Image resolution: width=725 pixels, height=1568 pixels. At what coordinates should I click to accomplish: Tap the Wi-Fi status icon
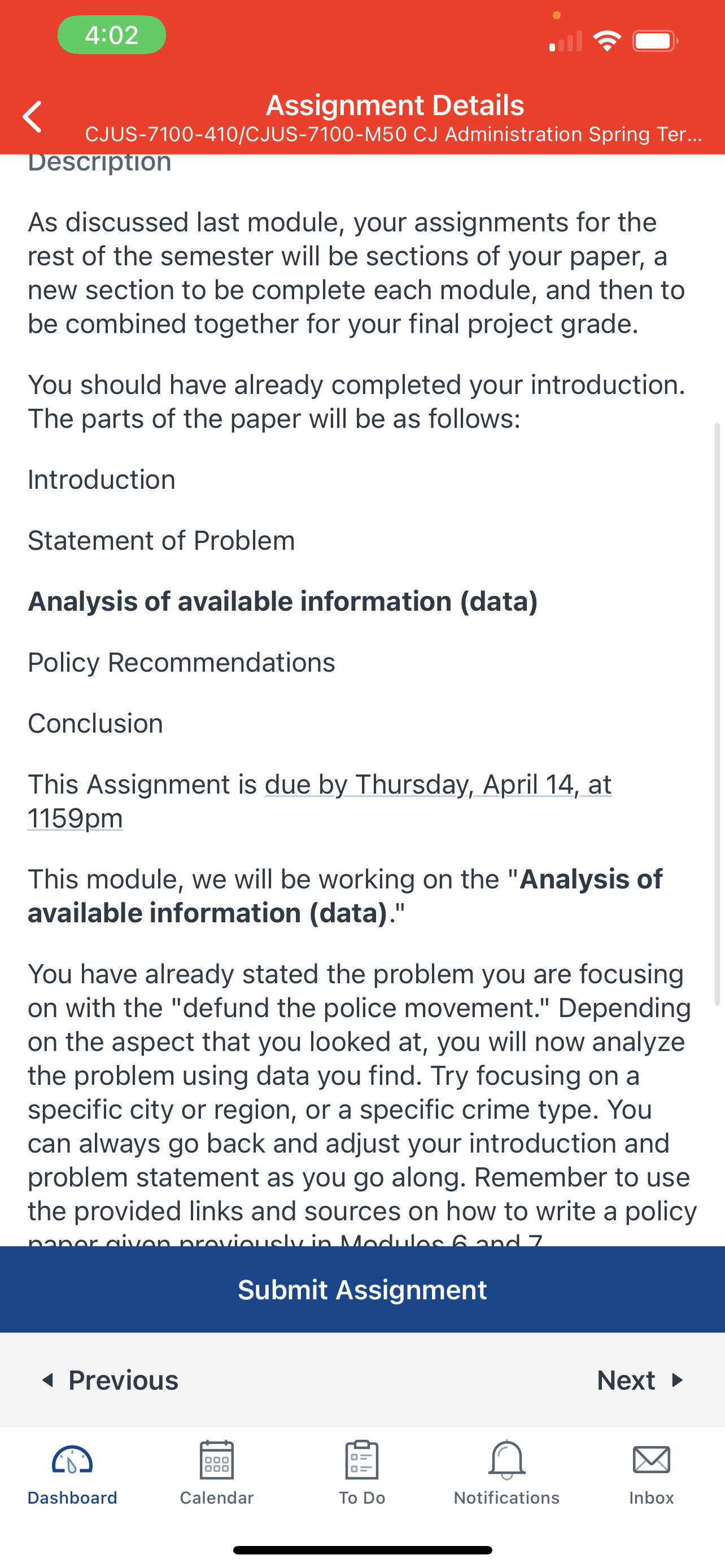(x=607, y=41)
